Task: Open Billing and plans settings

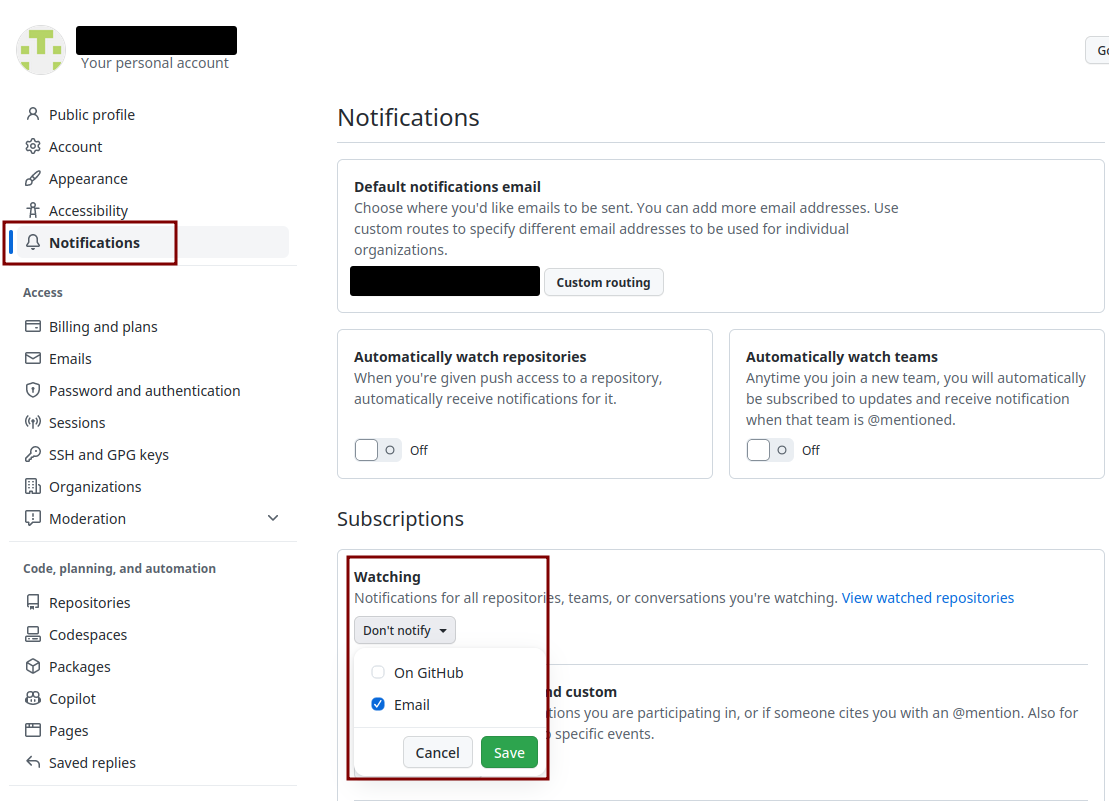Action: (103, 327)
